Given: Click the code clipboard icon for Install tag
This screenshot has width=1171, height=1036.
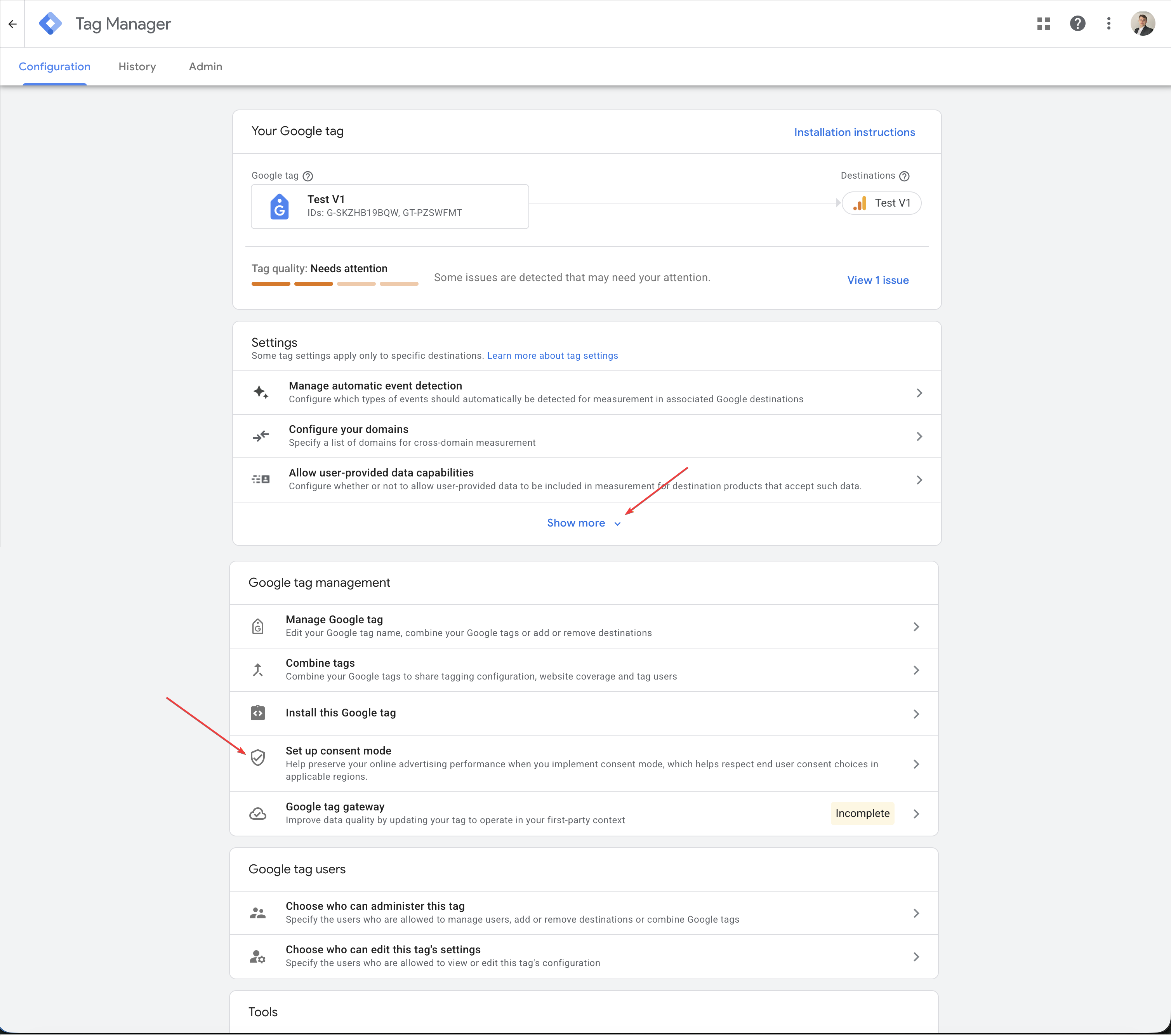Looking at the screenshot, I should coord(258,713).
